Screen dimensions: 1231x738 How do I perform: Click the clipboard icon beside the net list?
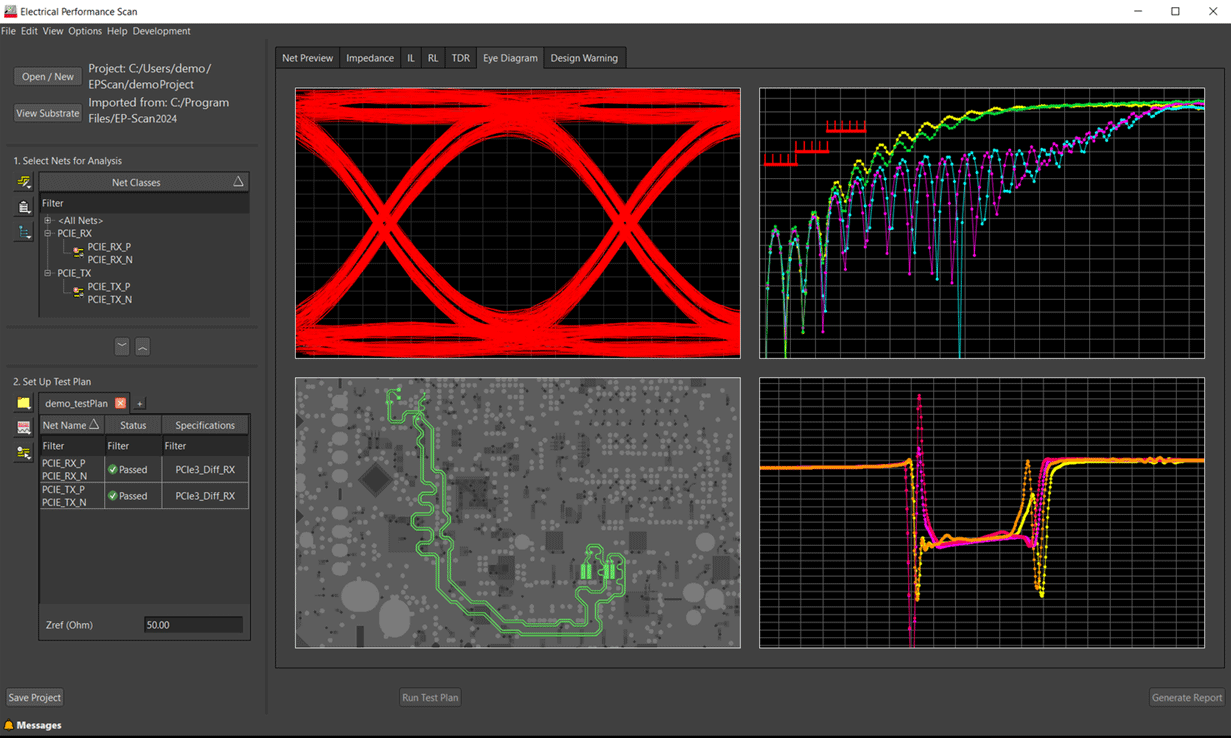tap(24, 207)
